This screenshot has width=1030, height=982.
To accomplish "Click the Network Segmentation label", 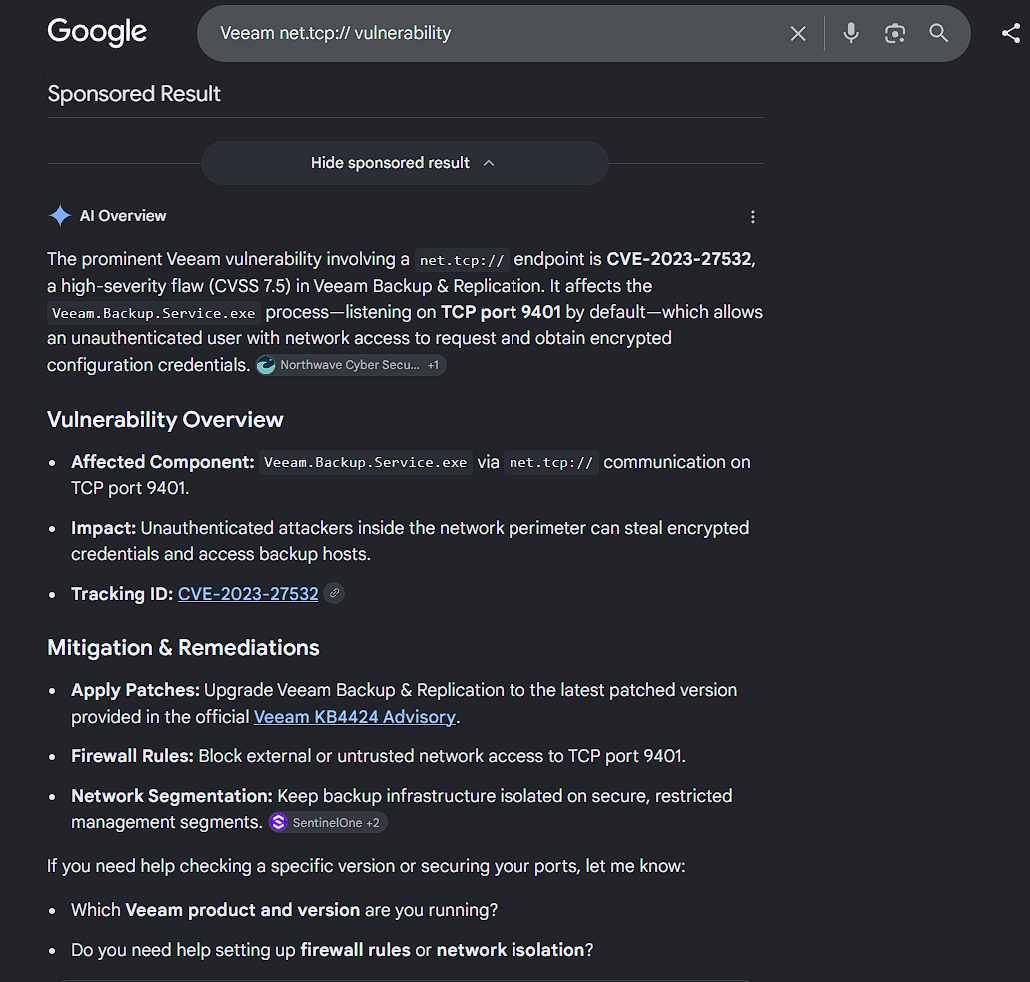I will 171,796.
